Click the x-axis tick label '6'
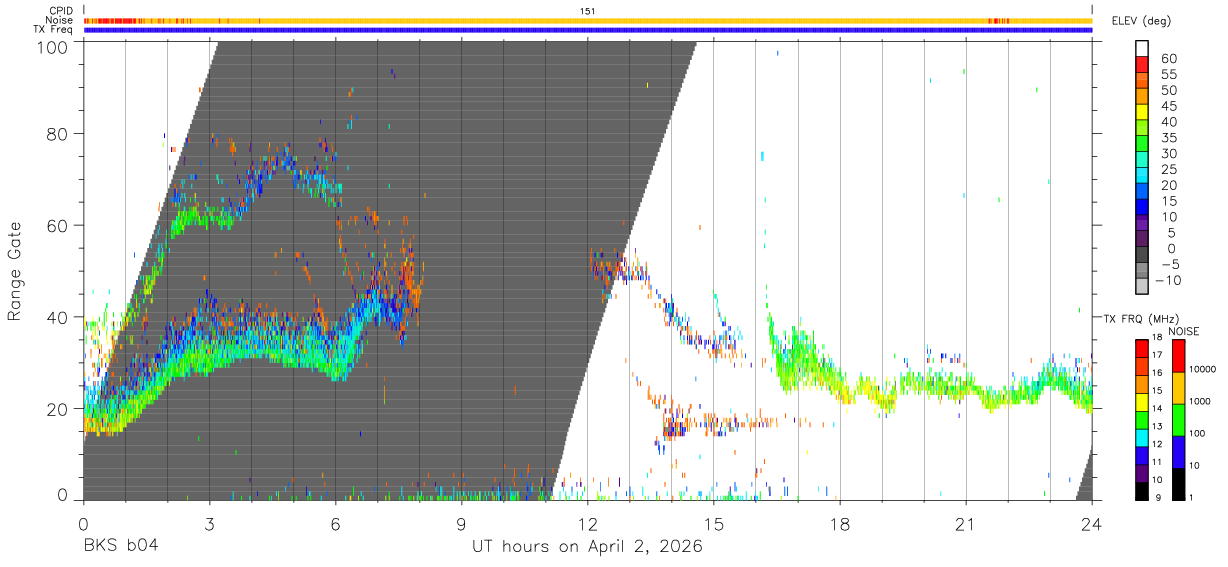 click(335, 524)
